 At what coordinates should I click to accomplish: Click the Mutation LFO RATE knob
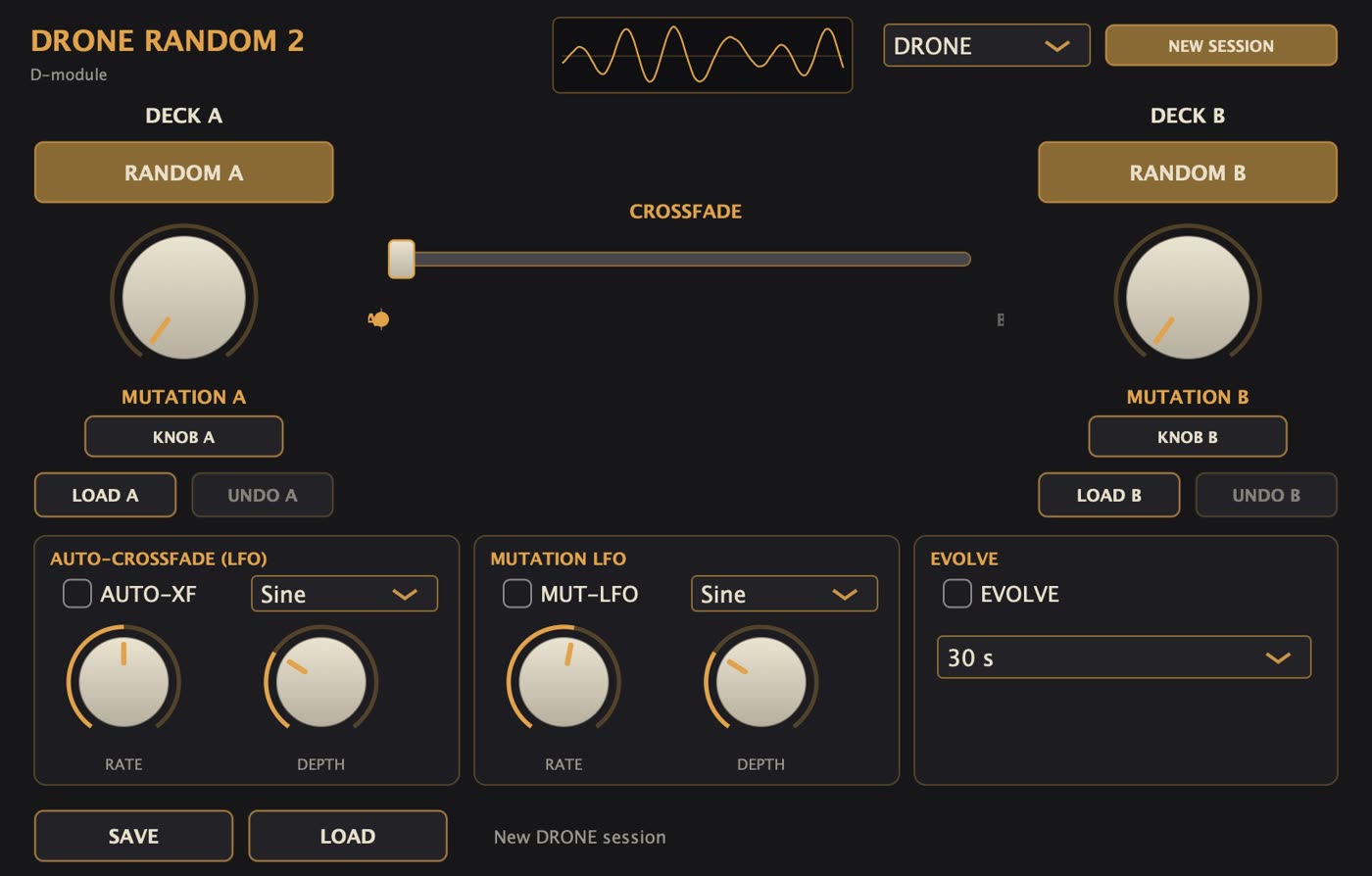pos(563,682)
